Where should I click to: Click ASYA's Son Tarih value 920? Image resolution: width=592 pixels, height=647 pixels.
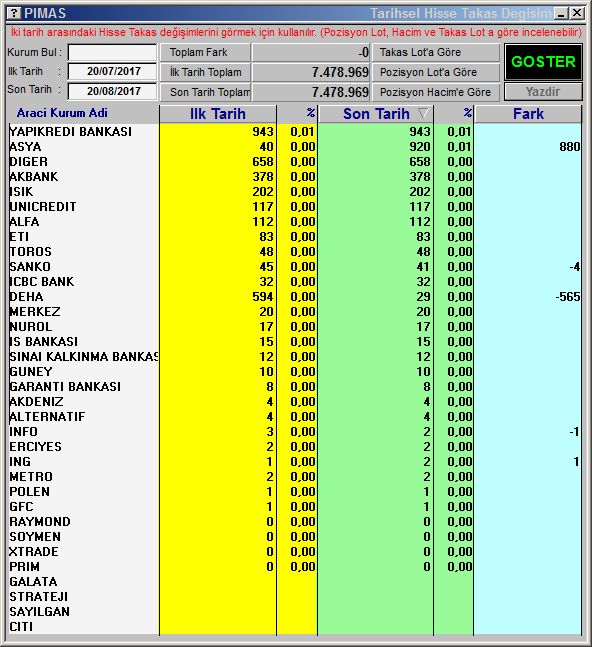[x=420, y=146]
